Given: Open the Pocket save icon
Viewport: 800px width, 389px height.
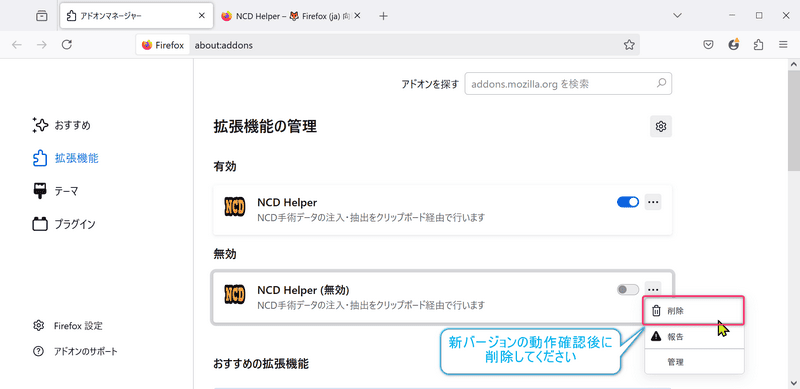Looking at the screenshot, I should coord(708,45).
